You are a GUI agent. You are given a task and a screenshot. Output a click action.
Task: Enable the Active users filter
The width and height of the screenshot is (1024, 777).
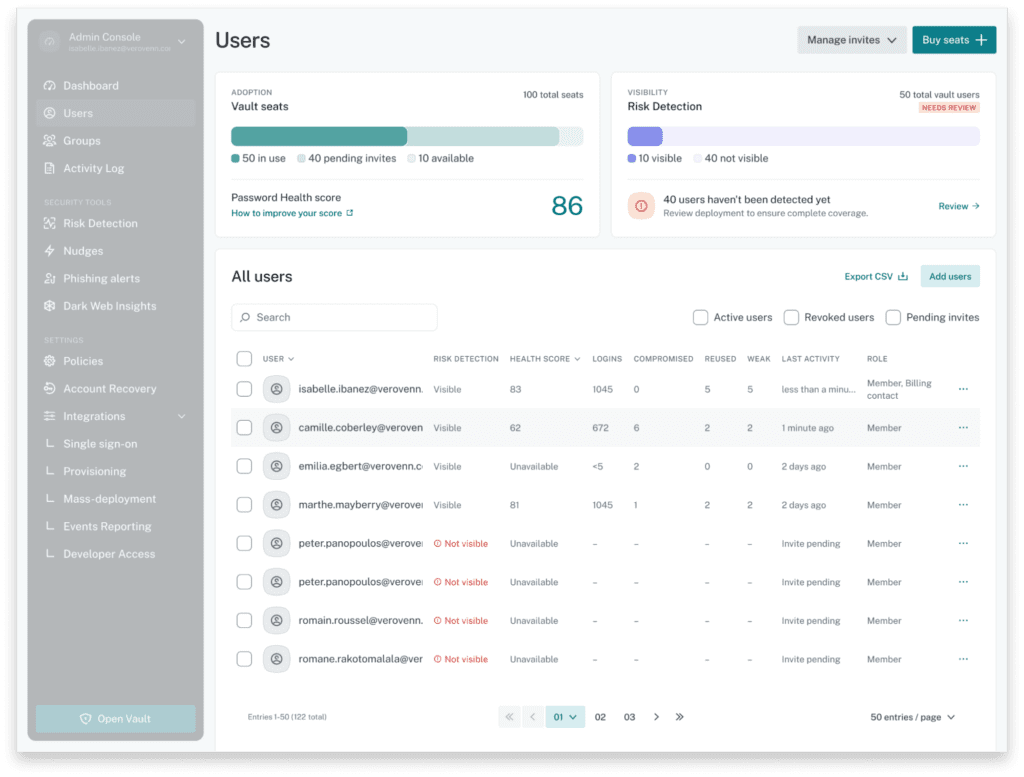(700, 317)
